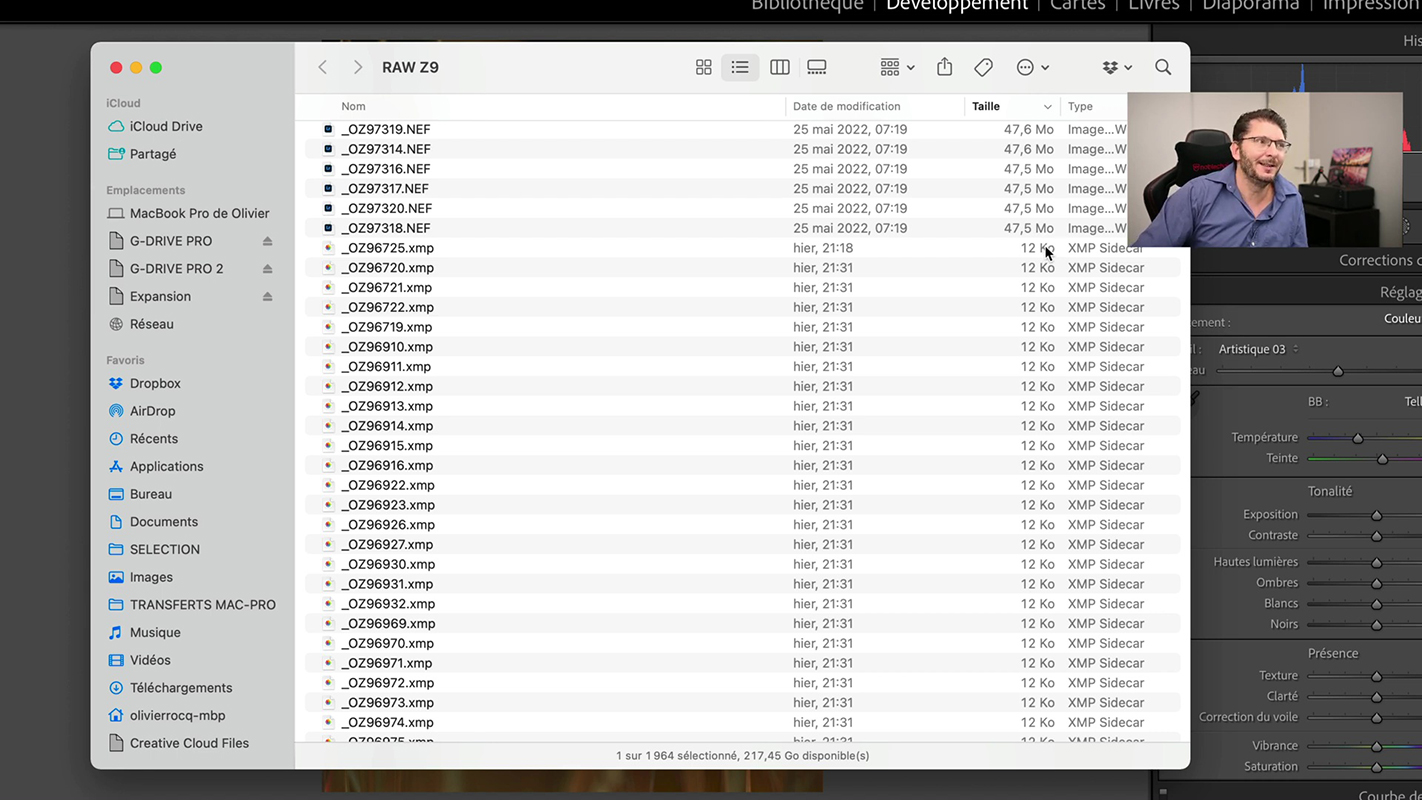
Task: Click the Share icon in toolbar
Action: (x=945, y=67)
